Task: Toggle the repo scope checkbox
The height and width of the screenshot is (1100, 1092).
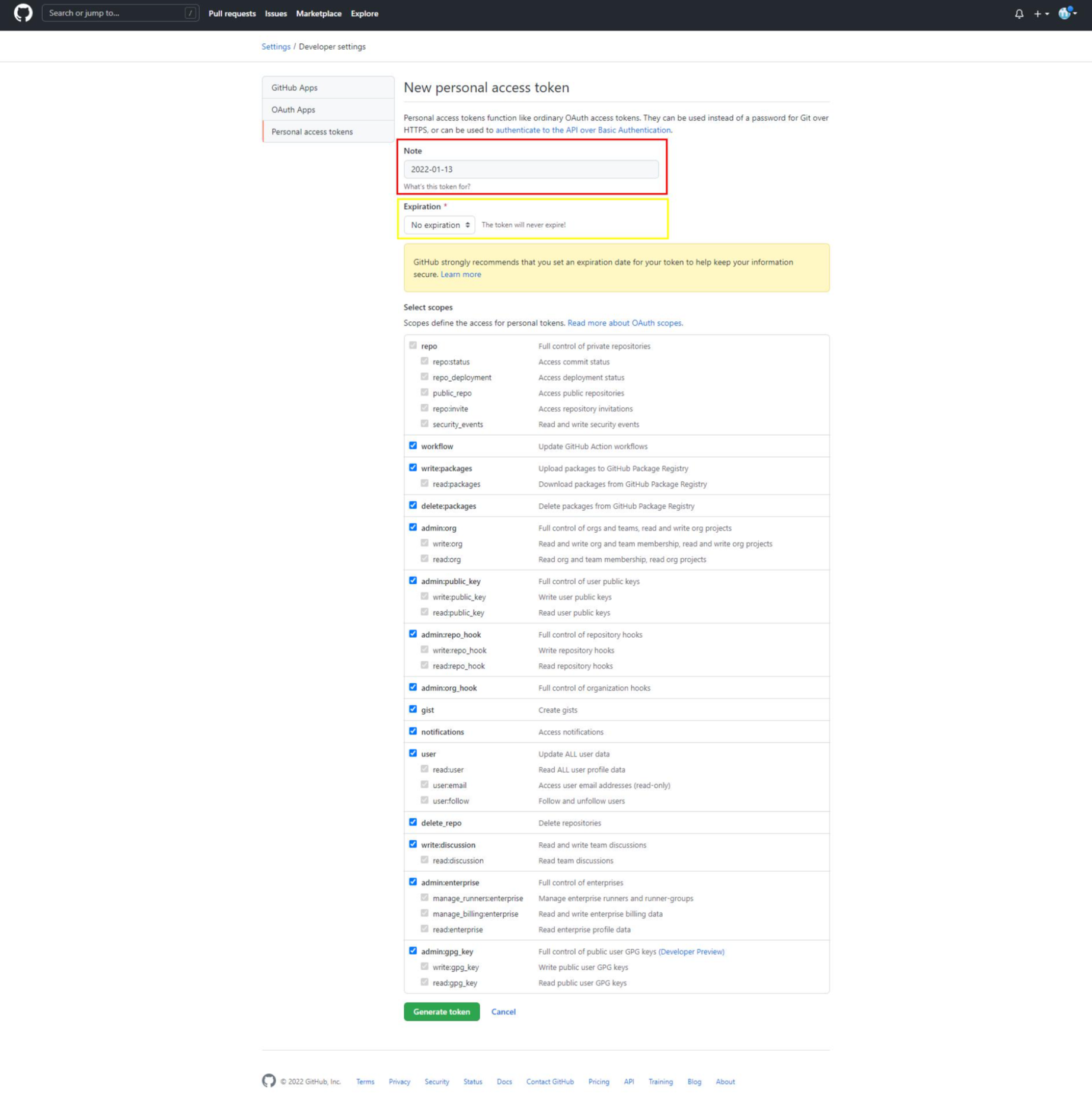Action: (x=413, y=346)
